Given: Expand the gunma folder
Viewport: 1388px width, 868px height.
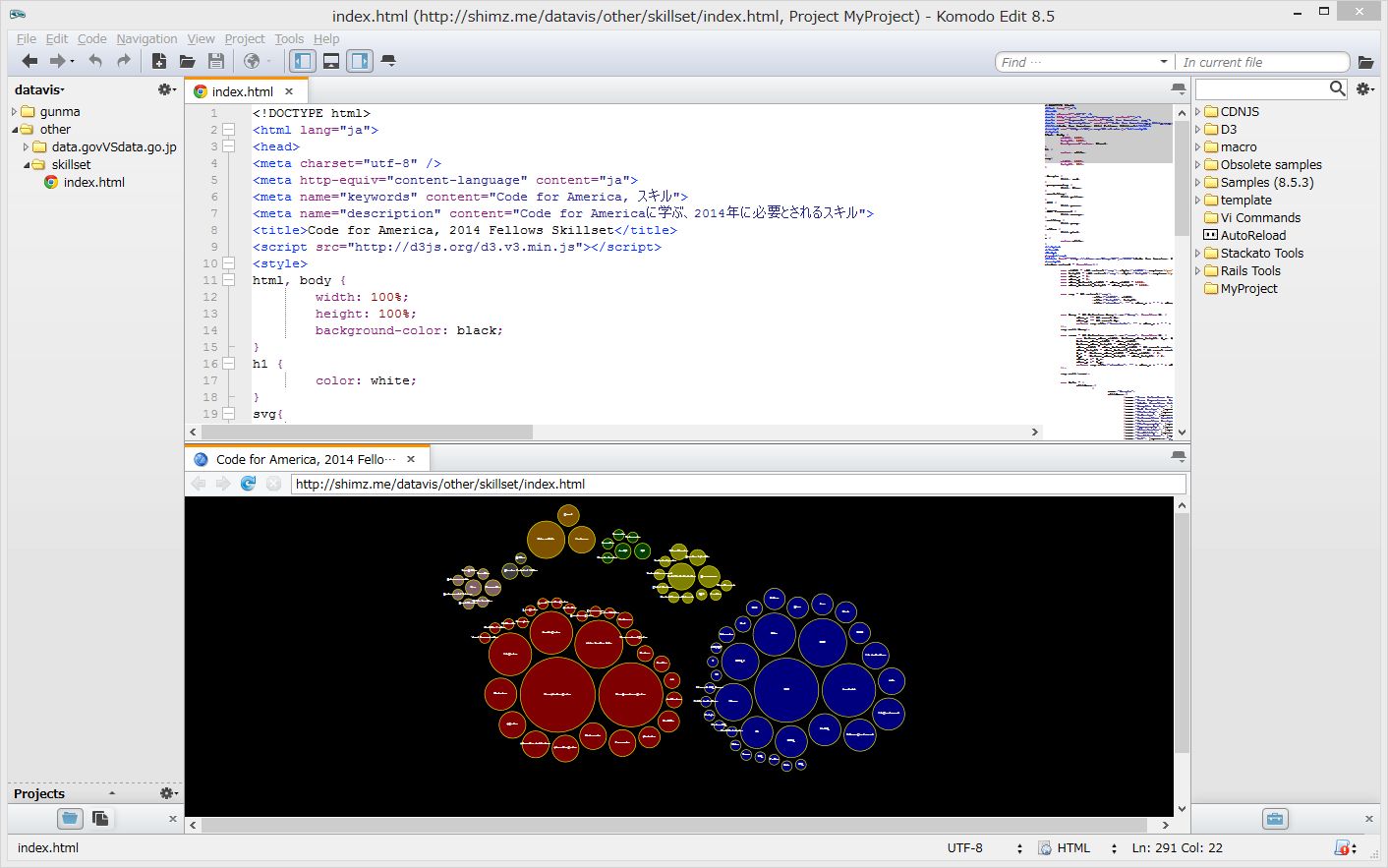Looking at the screenshot, I should pos(14,112).
